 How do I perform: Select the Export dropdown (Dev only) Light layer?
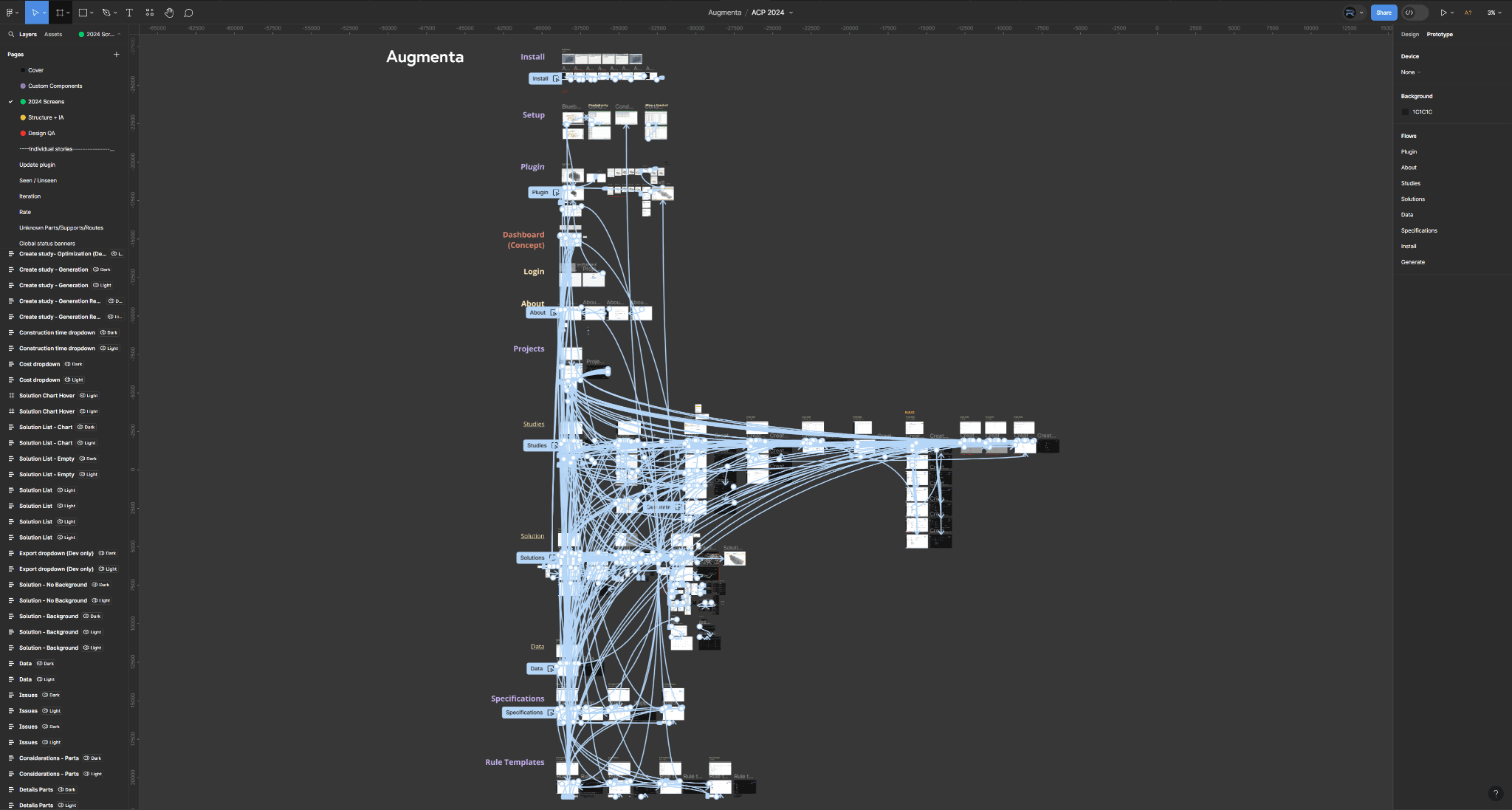[x=63, y=569]
